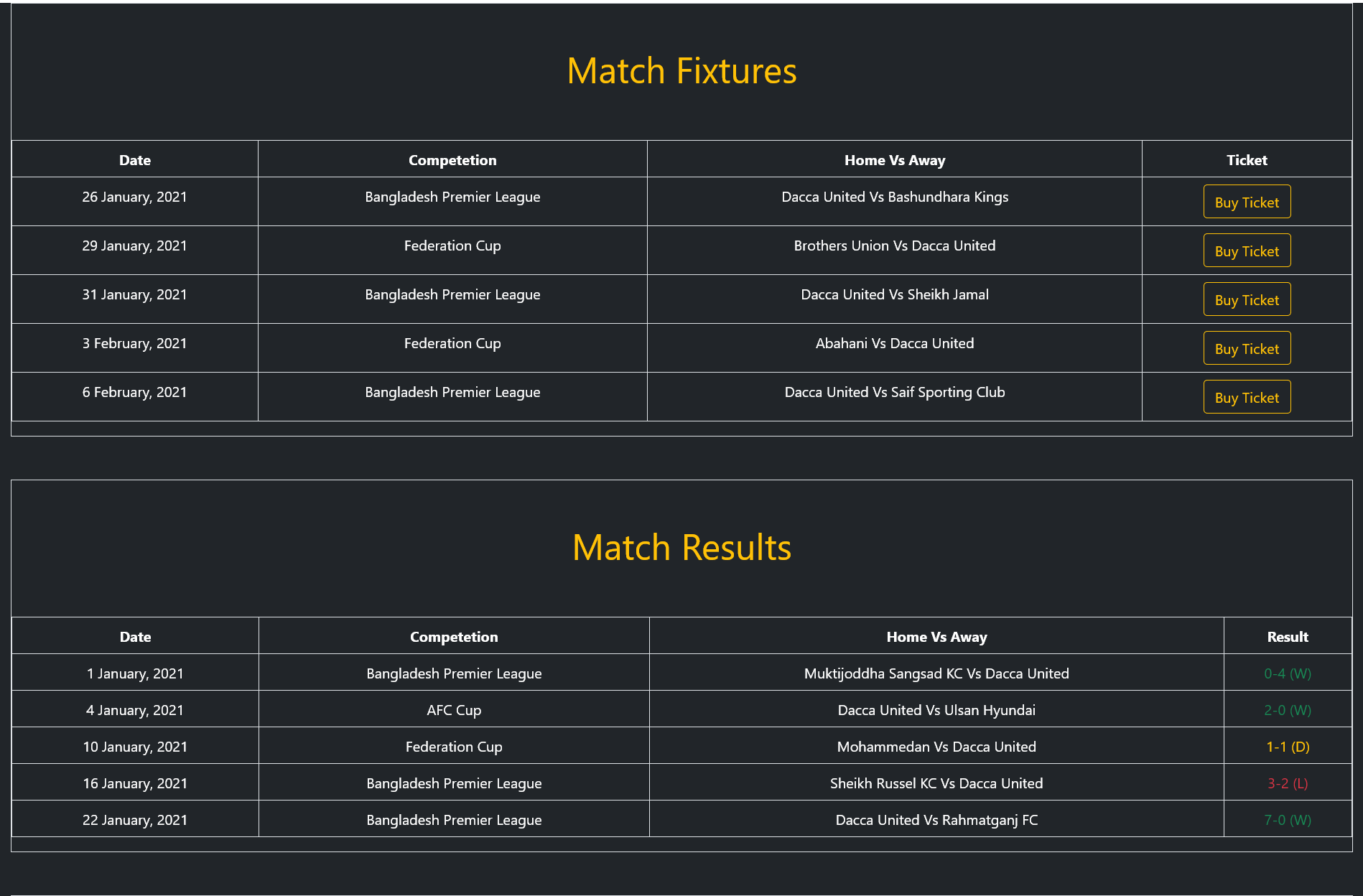
Task: Select Sheikh Russel KC Vs Dacca United
Action: 936,783
